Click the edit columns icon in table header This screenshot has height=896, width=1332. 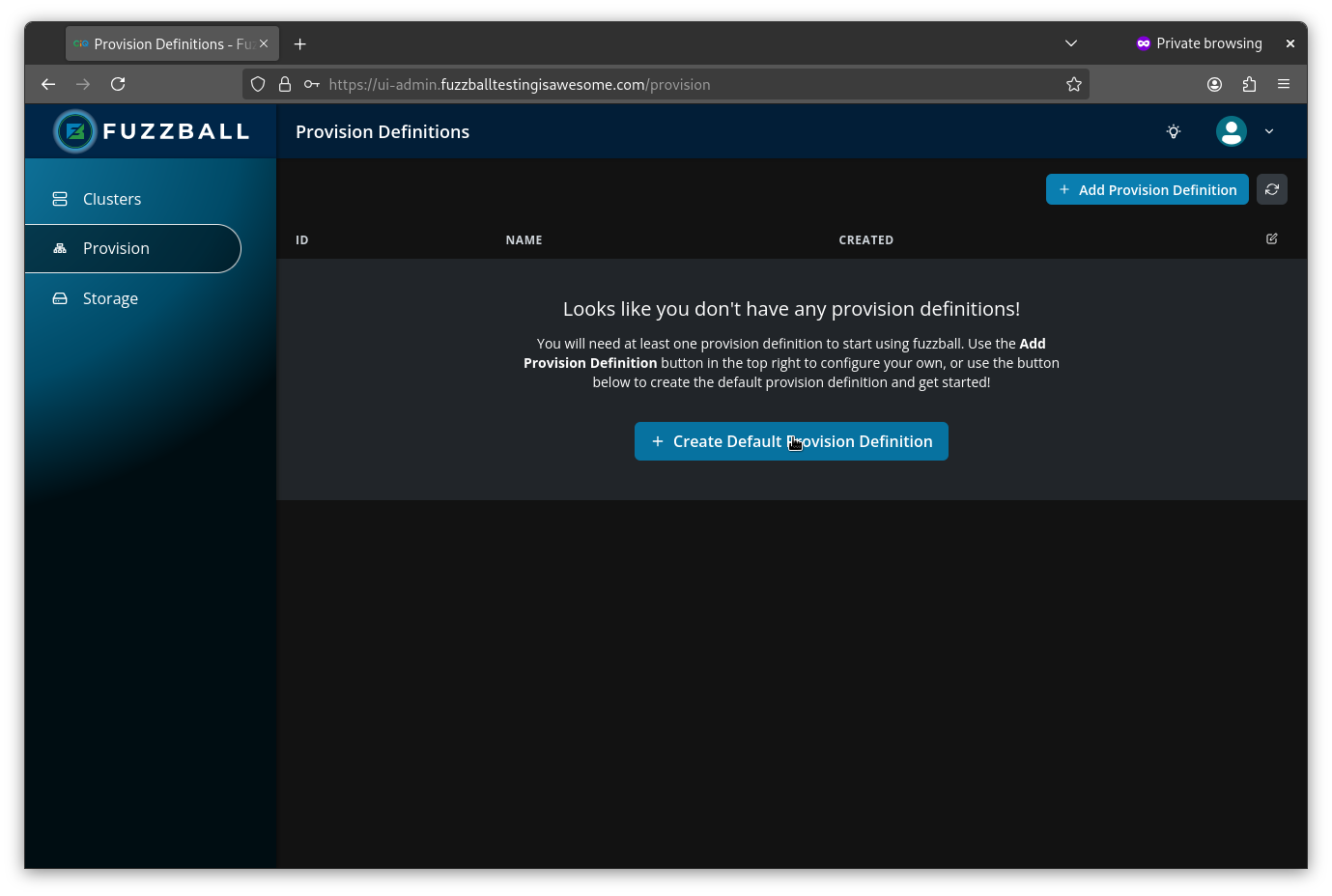tap(1272, 238)
